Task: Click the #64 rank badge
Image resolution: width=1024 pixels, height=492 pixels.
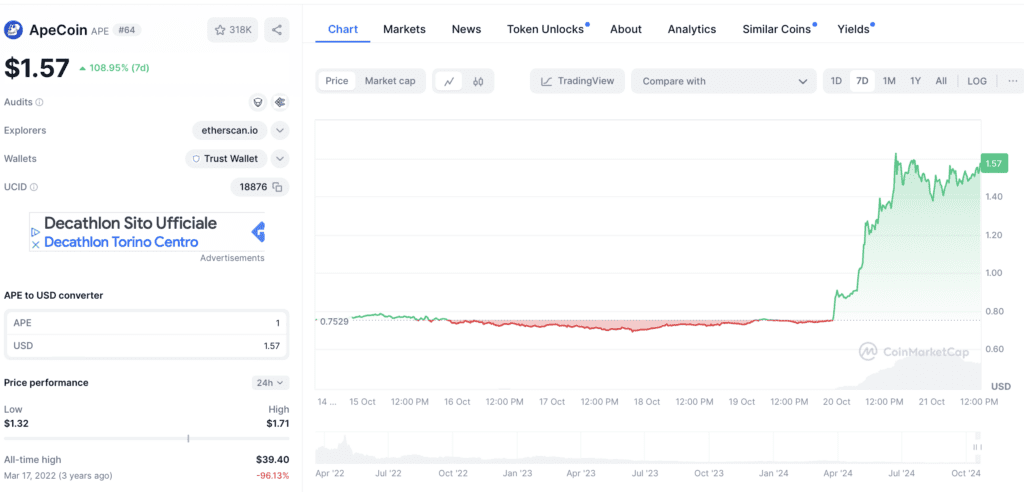Action: click(x=127, y=30)
